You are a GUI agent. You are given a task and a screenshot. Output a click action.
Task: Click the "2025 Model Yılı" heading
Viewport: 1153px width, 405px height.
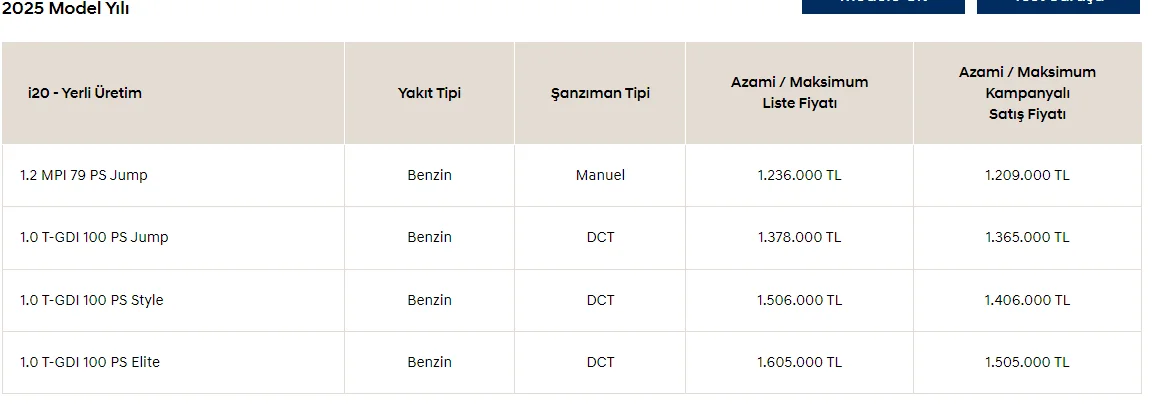pyautogui.click(x=65, y=9)
